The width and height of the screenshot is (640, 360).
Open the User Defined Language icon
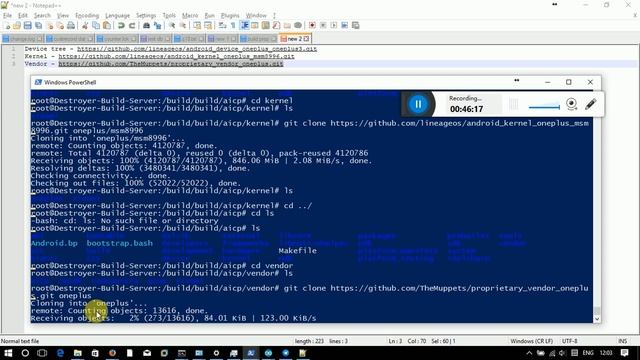coord(255,25)
